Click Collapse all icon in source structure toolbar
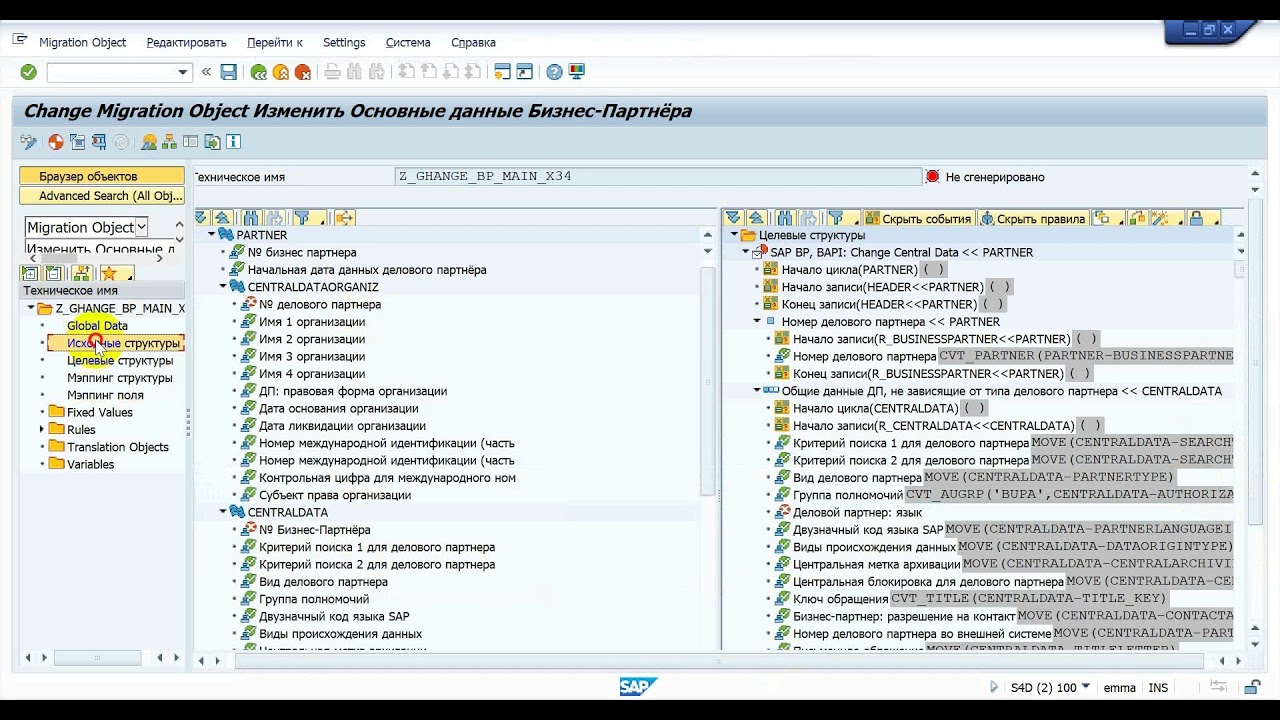The width and height of the screenshot is (1280, 720). pyautogui.click(x=222, y=218)
